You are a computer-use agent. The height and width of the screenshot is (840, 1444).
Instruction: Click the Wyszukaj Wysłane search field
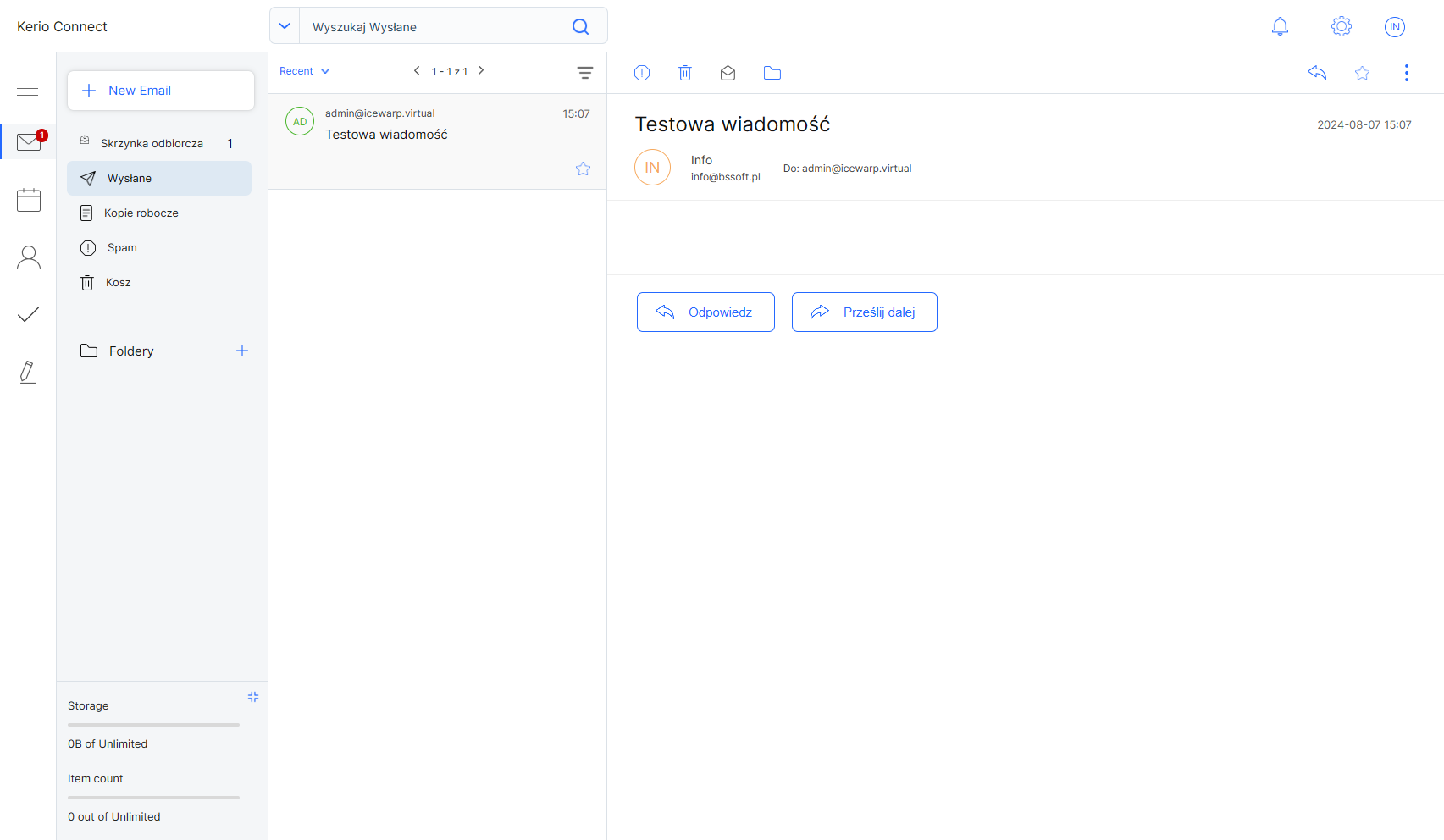point(432,27)
